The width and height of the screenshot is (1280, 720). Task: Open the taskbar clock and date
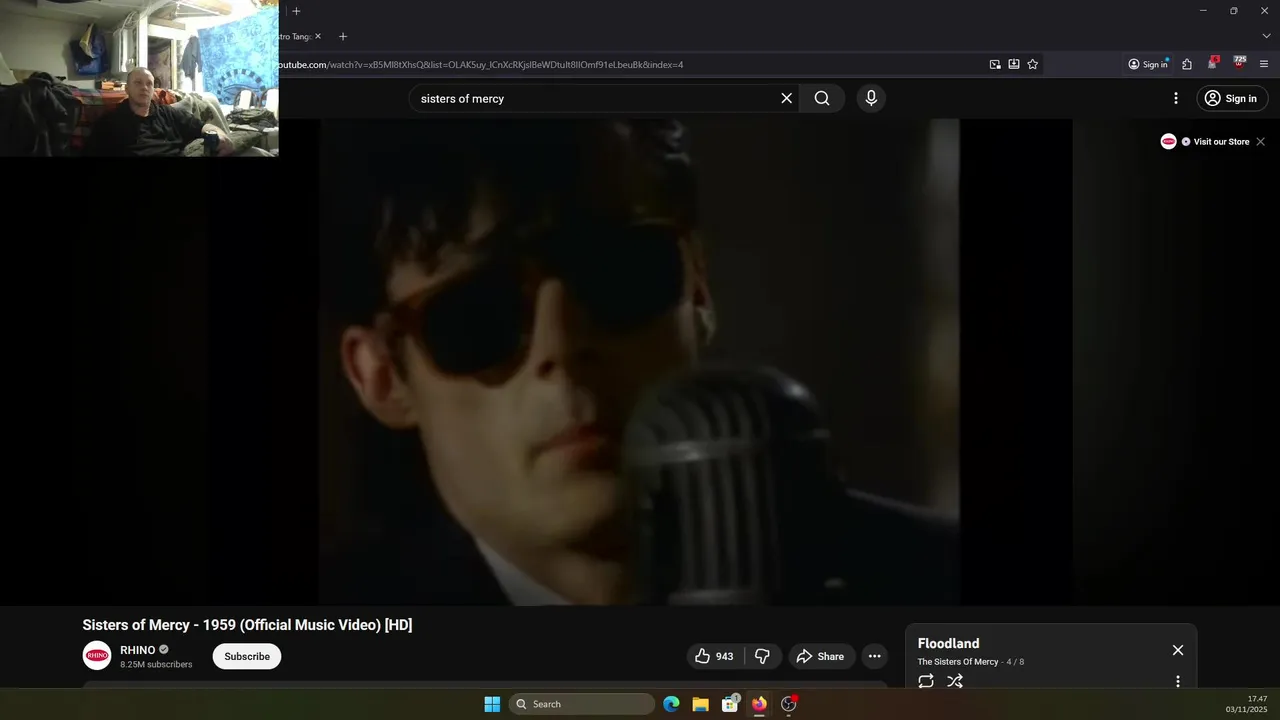tap(1247, 704)
